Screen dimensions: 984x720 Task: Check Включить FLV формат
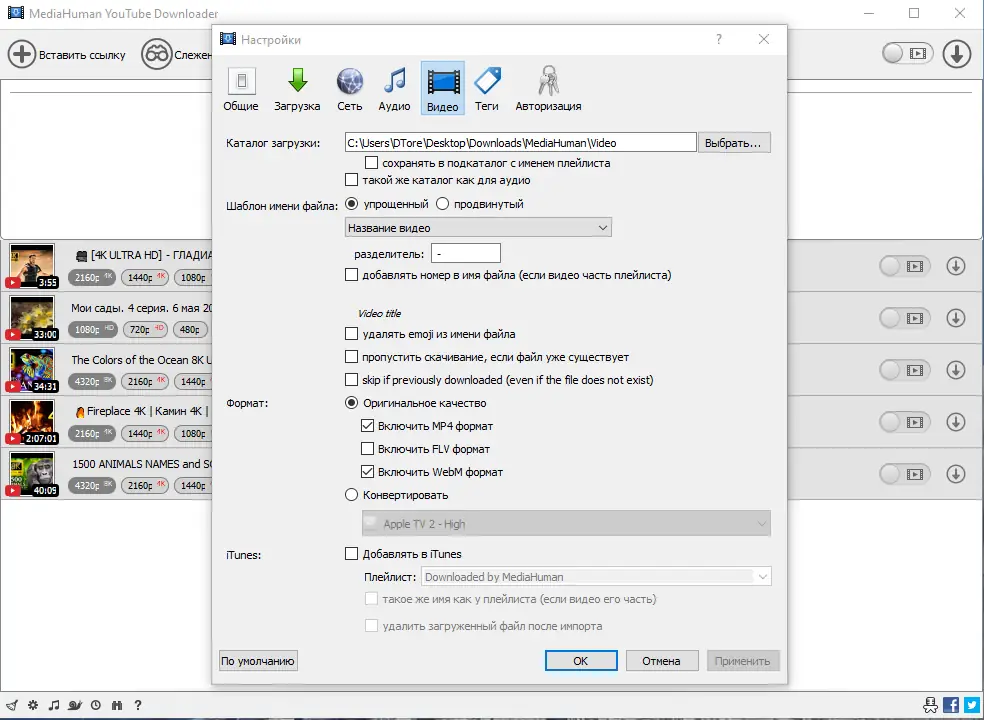(x=367, y=449)
